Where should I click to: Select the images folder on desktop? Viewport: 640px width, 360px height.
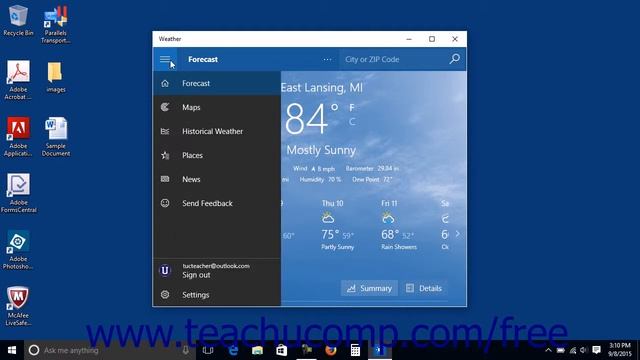(56, 78)
